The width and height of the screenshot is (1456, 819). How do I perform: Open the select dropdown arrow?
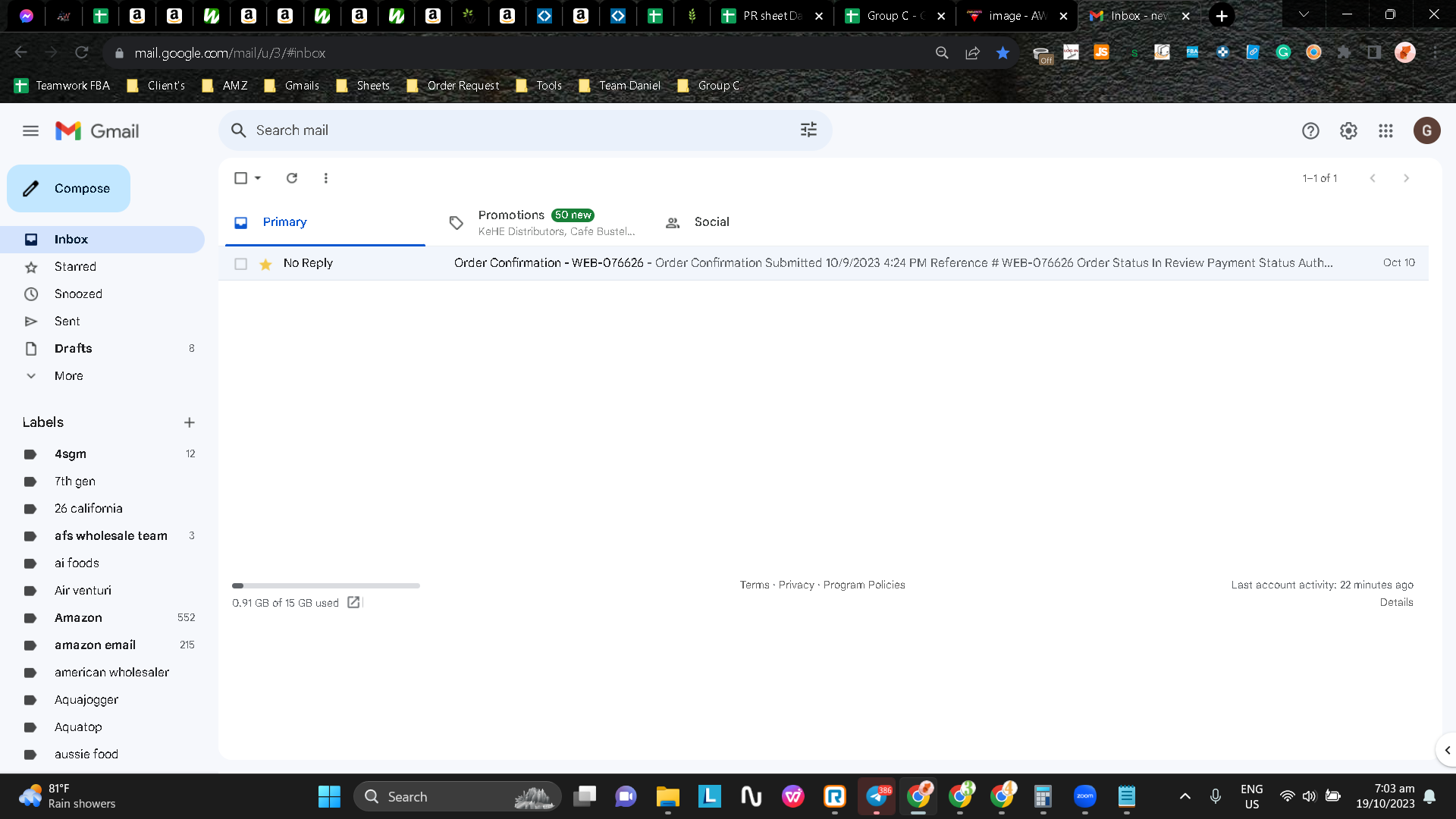click(x=258, y=178)
